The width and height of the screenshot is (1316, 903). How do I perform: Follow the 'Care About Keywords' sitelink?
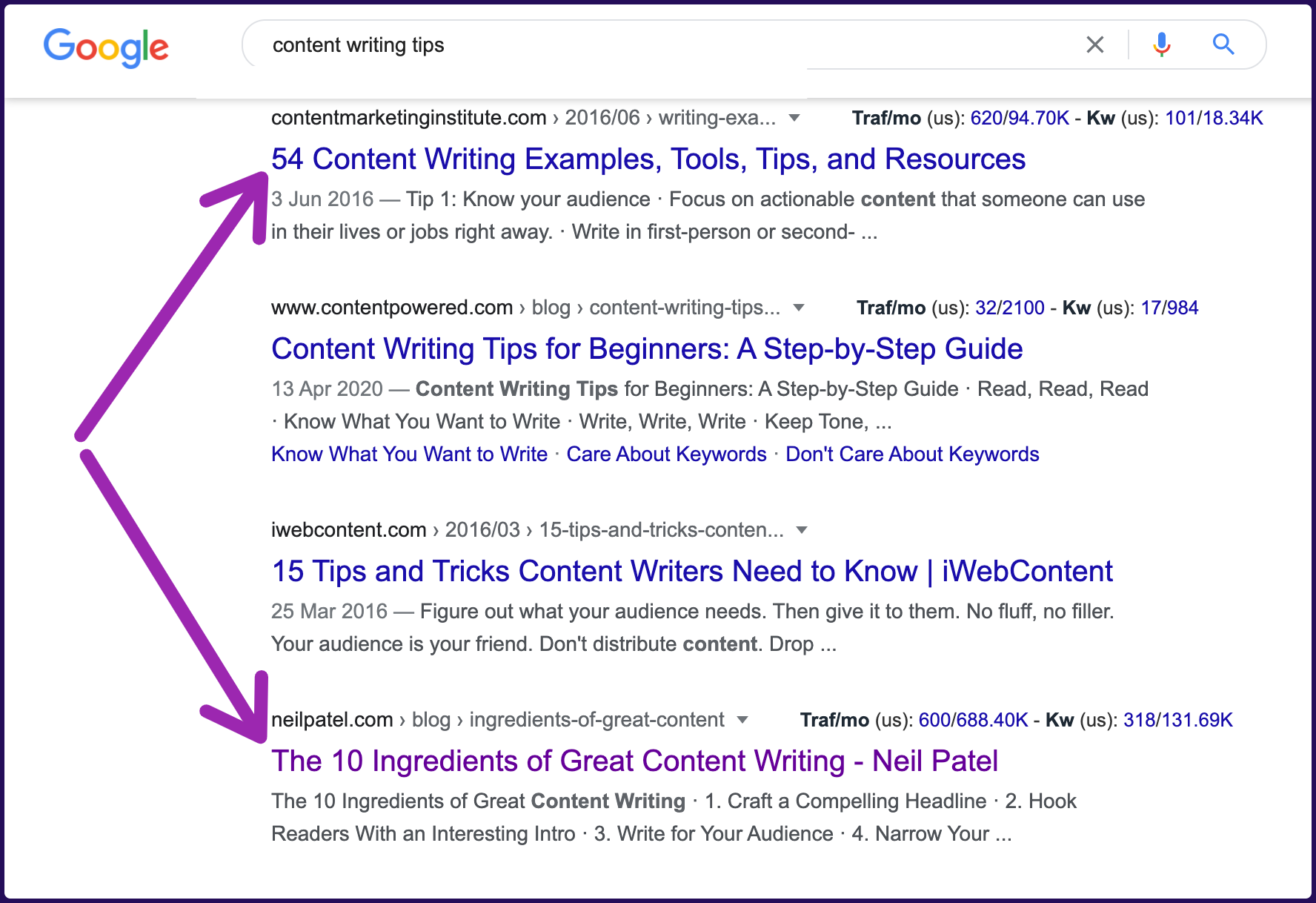coord(666,454)
